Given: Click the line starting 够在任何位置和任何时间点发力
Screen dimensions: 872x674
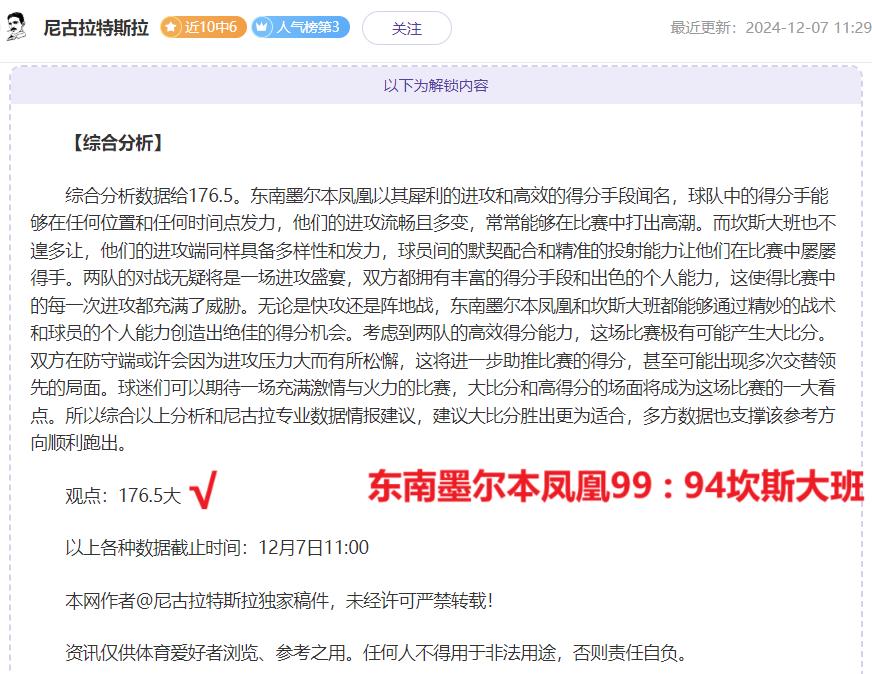Looking at the screenshot, I should click(x=433, y=223).
